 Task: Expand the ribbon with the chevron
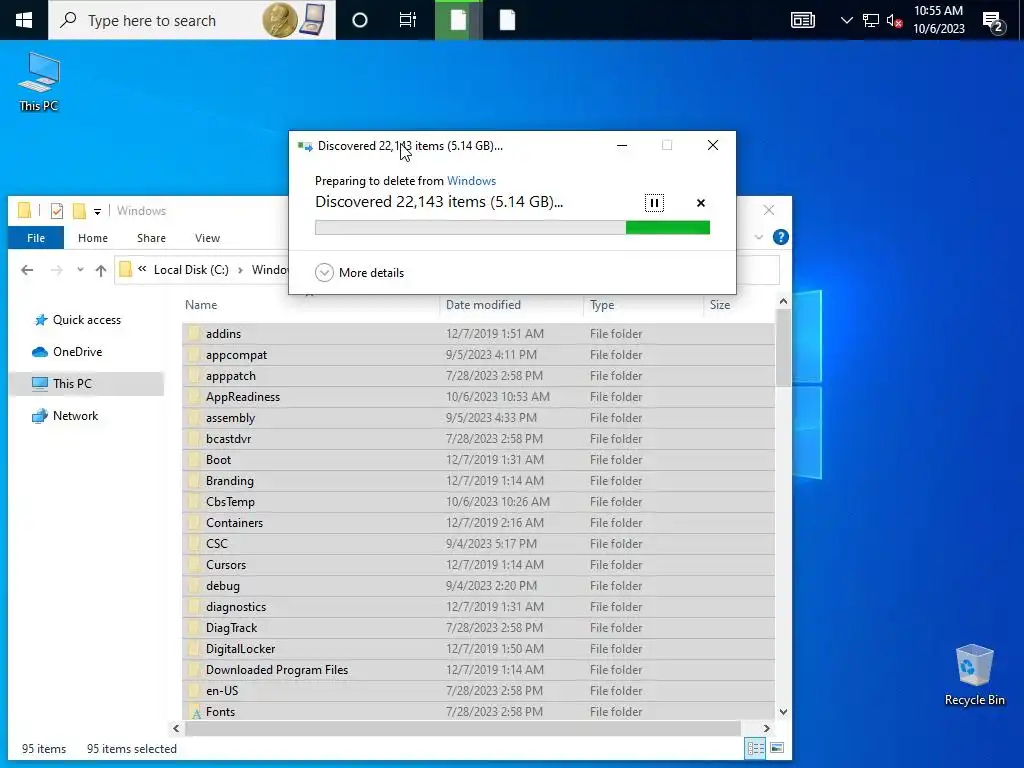(758, 237)
